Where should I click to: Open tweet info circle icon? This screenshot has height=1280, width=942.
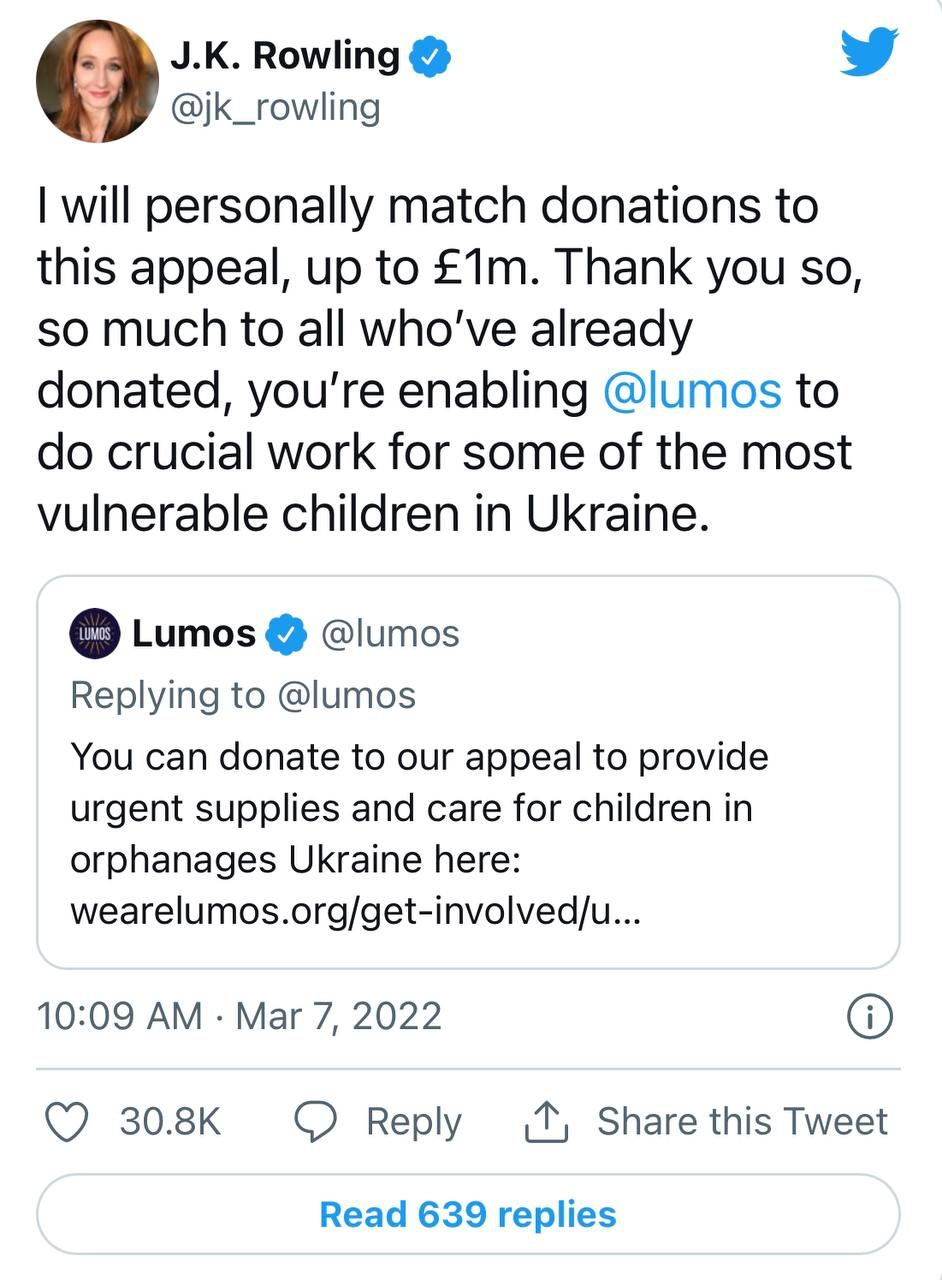(x=870, y=1017)
